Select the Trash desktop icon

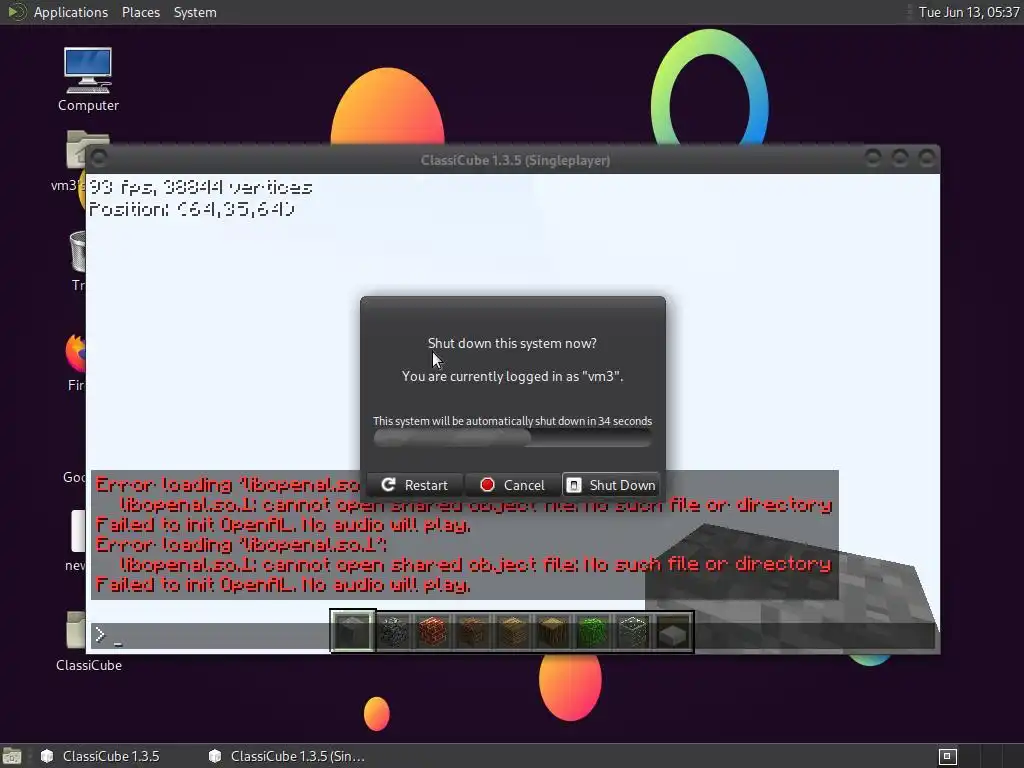coord(77,261)
